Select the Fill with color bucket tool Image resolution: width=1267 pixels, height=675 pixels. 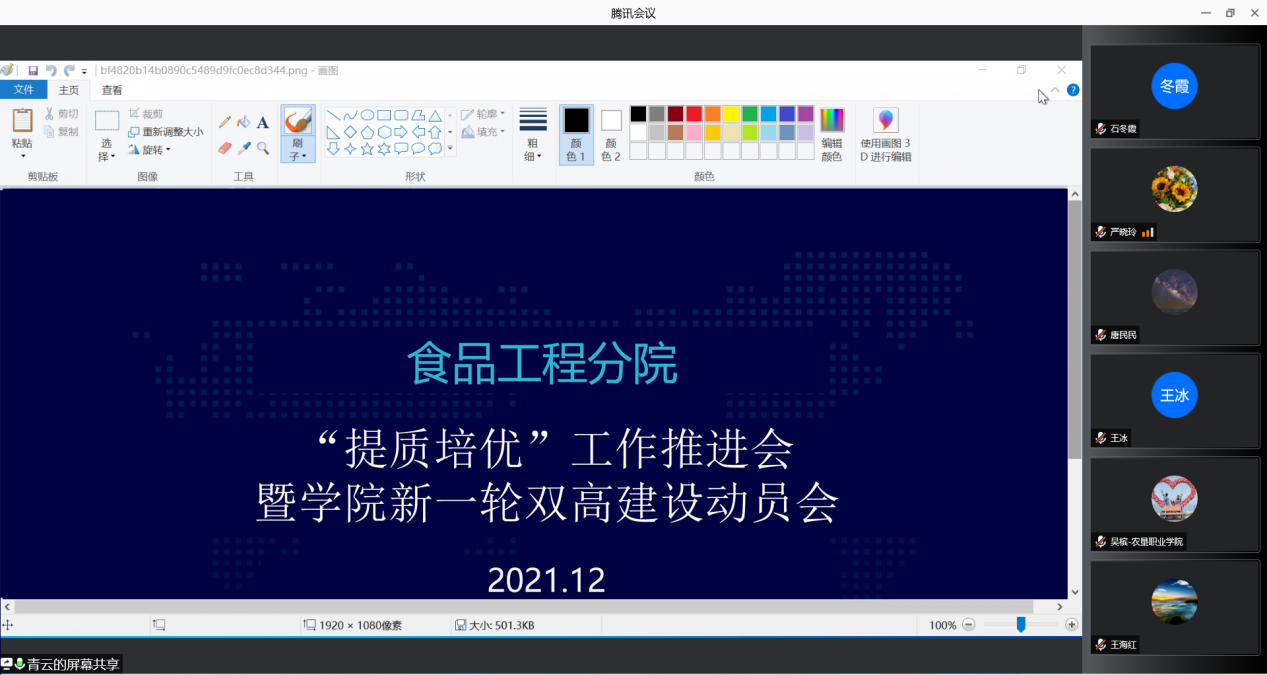coord(243,122)
